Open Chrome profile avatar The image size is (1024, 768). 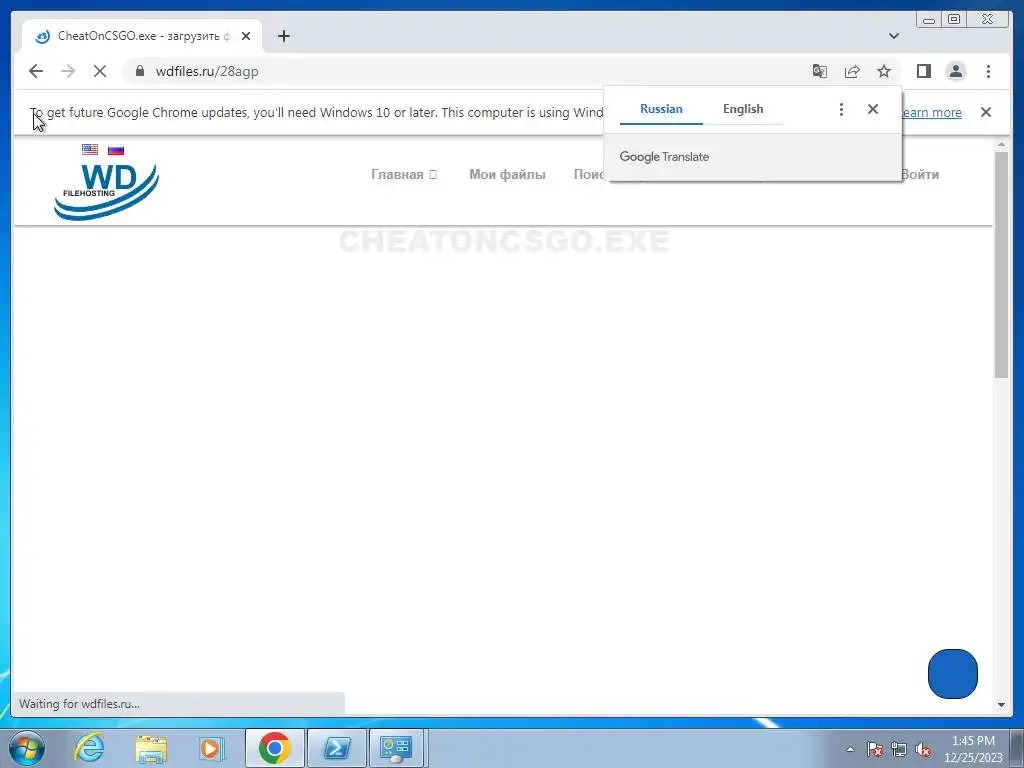click(x=955, y=71)
